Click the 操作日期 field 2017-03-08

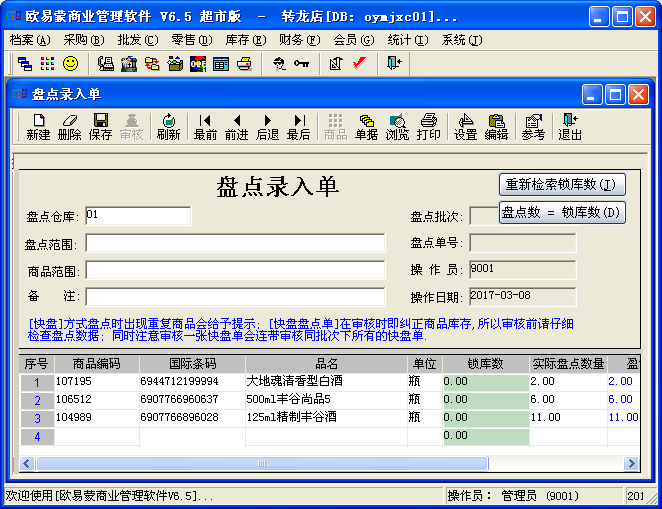click(x=523, y=297)
